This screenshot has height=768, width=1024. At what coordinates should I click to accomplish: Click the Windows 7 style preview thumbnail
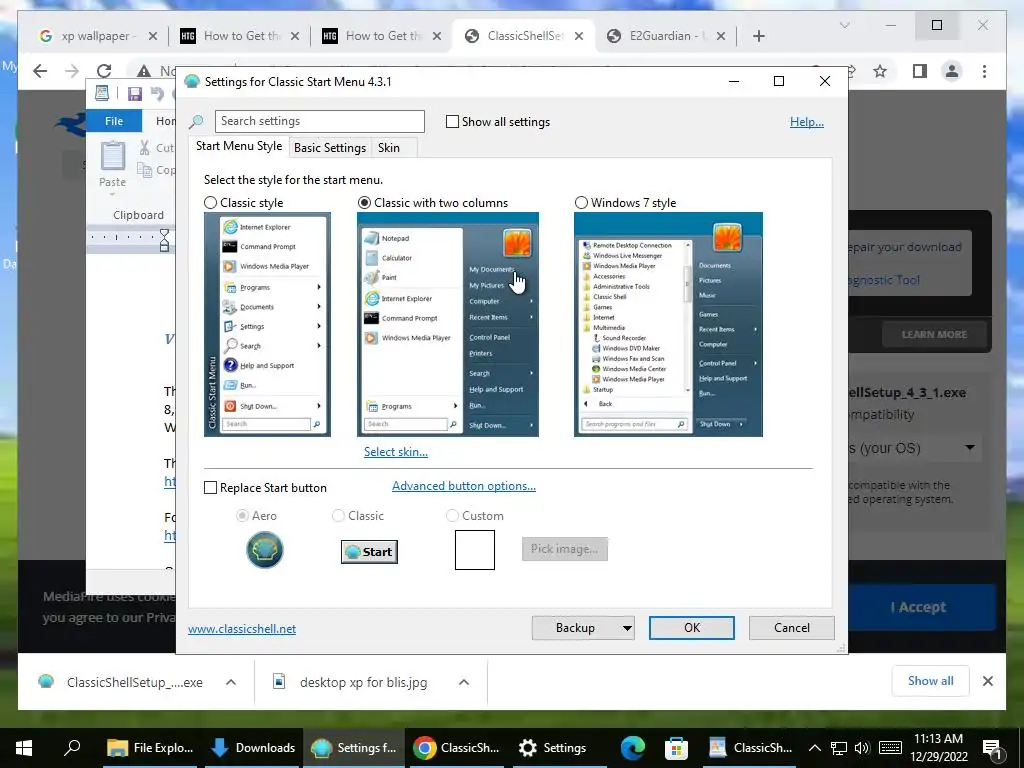click(668, 325)
